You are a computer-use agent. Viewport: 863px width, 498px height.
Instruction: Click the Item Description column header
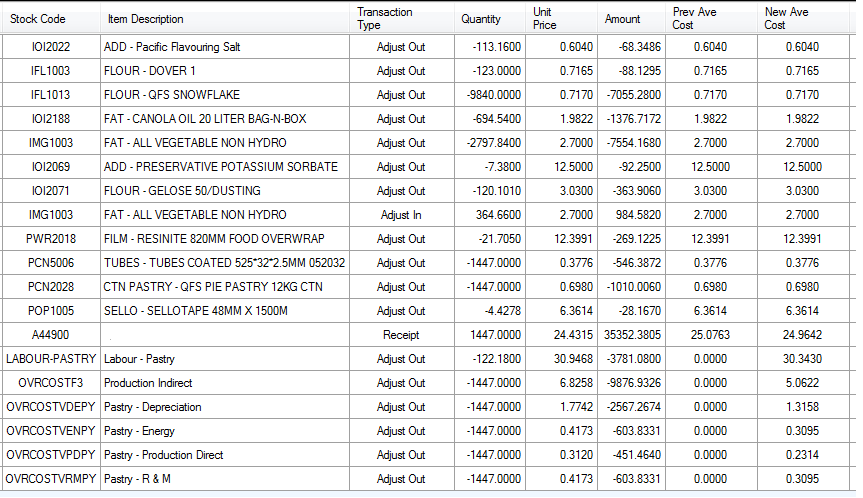(225, 19)
